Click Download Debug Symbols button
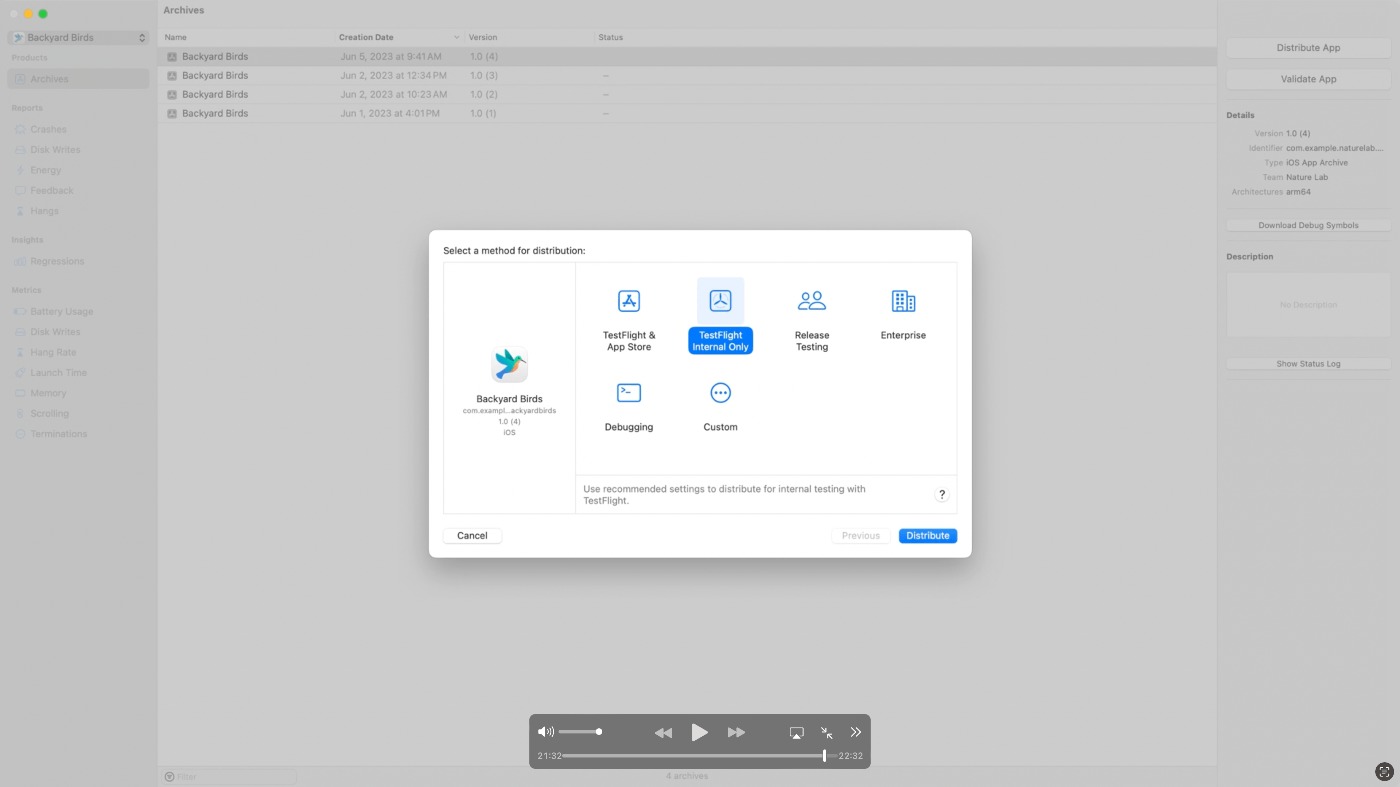Image resolution: width=1400 pixels, height=787 pixels. pos(1308,225)
